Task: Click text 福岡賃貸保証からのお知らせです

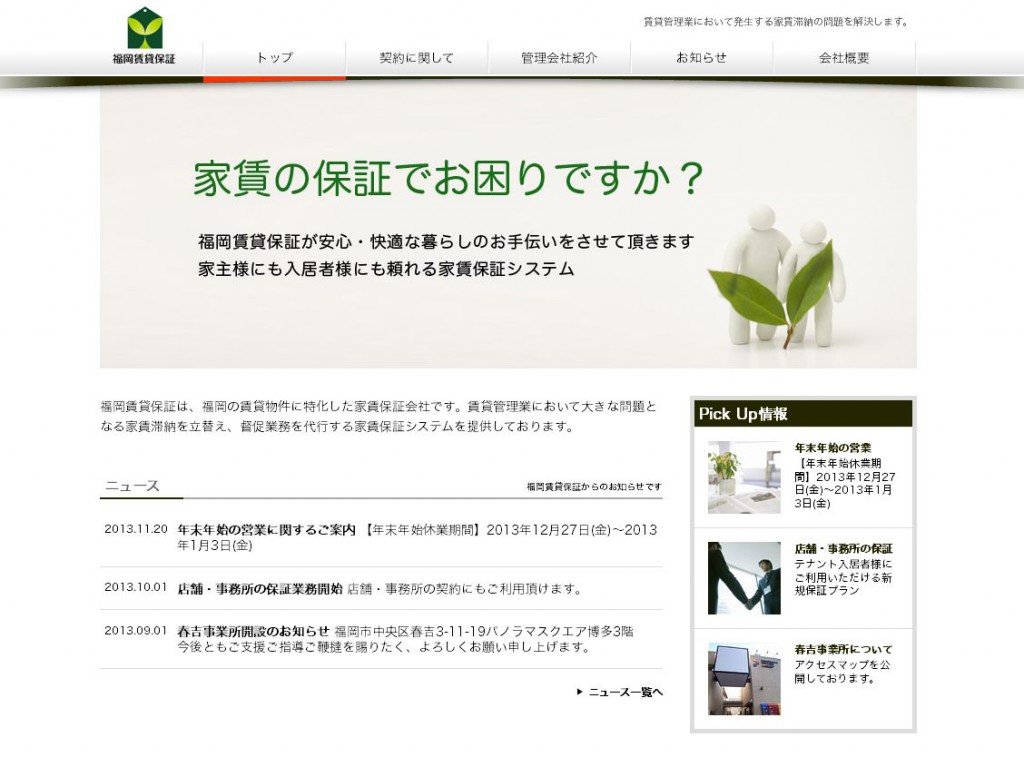Action: tap(594, 487)
